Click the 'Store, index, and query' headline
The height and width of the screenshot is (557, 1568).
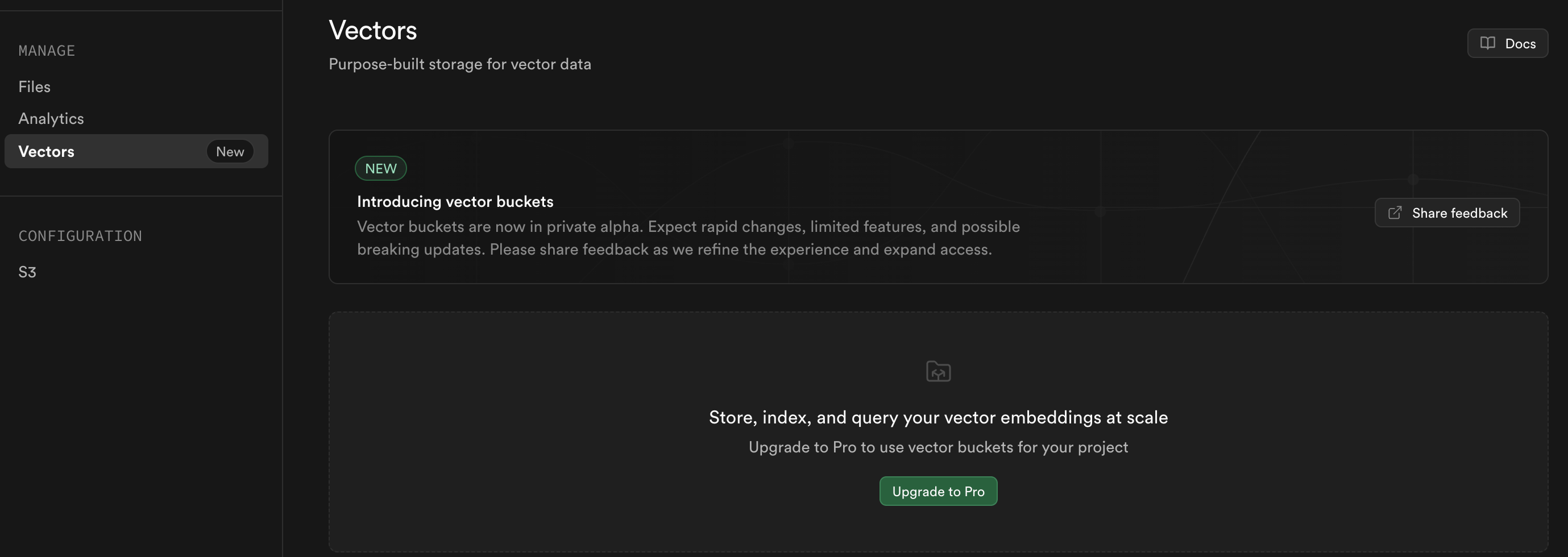[938, 418]
